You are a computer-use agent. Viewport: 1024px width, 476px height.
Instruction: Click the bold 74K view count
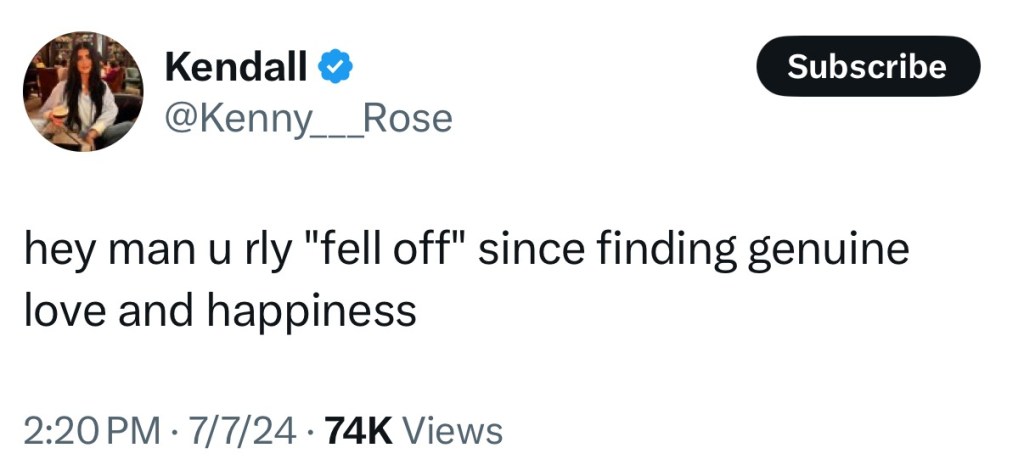coord(359,431)
